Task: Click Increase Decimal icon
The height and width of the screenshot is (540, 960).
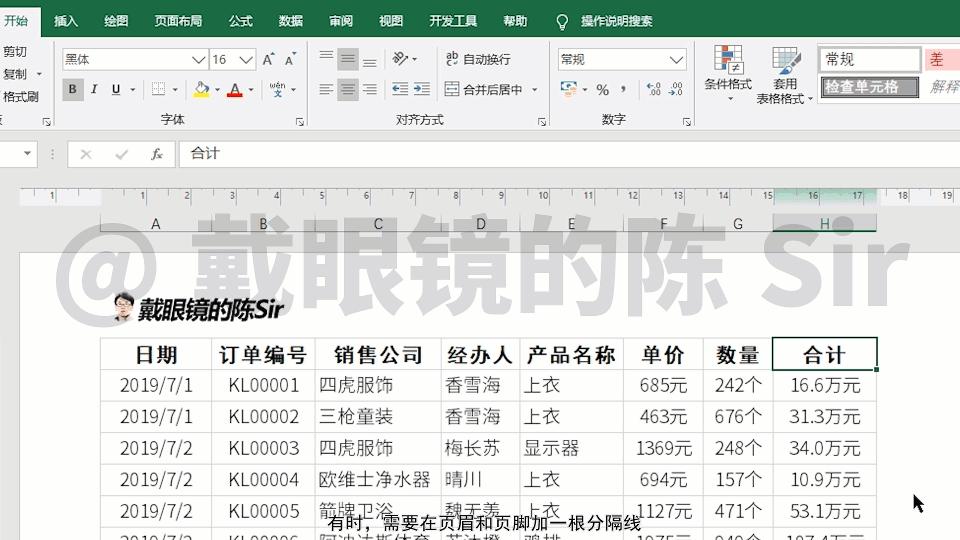Action: click(653, 89)
